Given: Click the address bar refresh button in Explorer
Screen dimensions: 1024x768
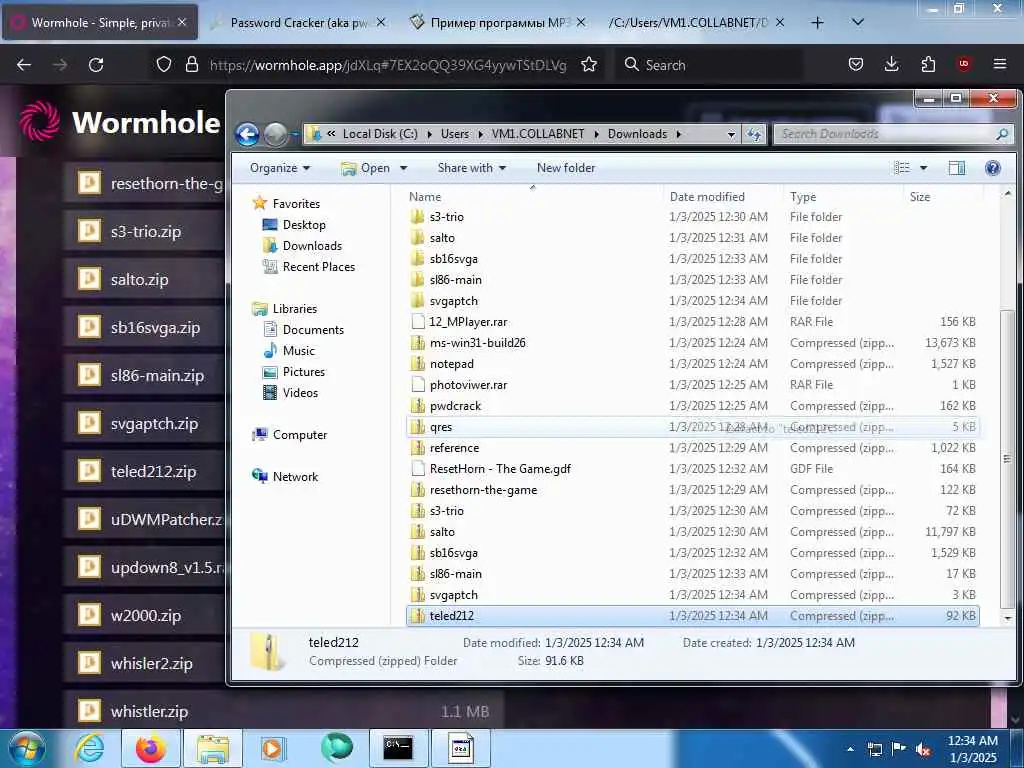Looking at the screenshot, I should [754, 134].
